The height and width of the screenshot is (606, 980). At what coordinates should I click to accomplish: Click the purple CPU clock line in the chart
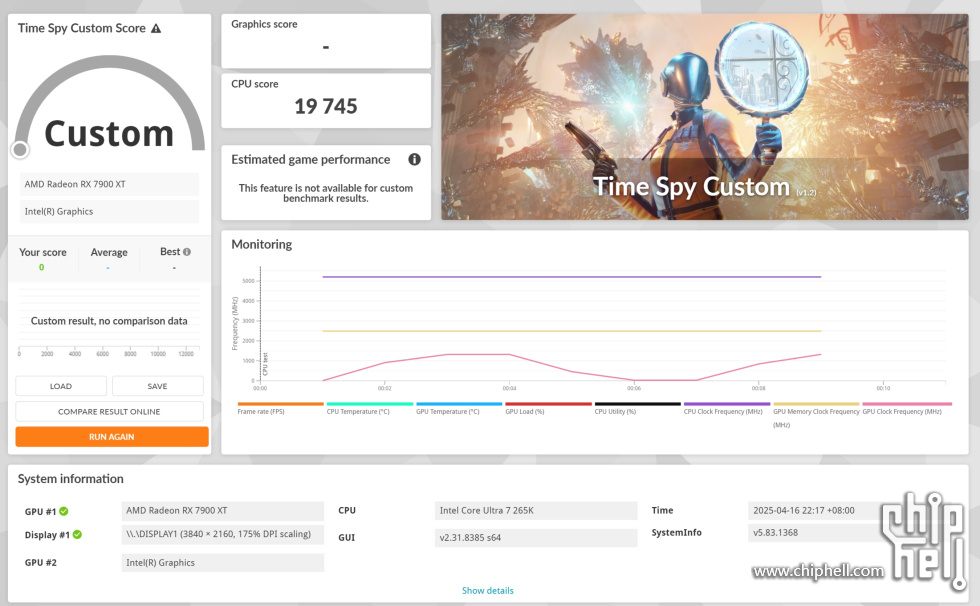coord(571,277)
